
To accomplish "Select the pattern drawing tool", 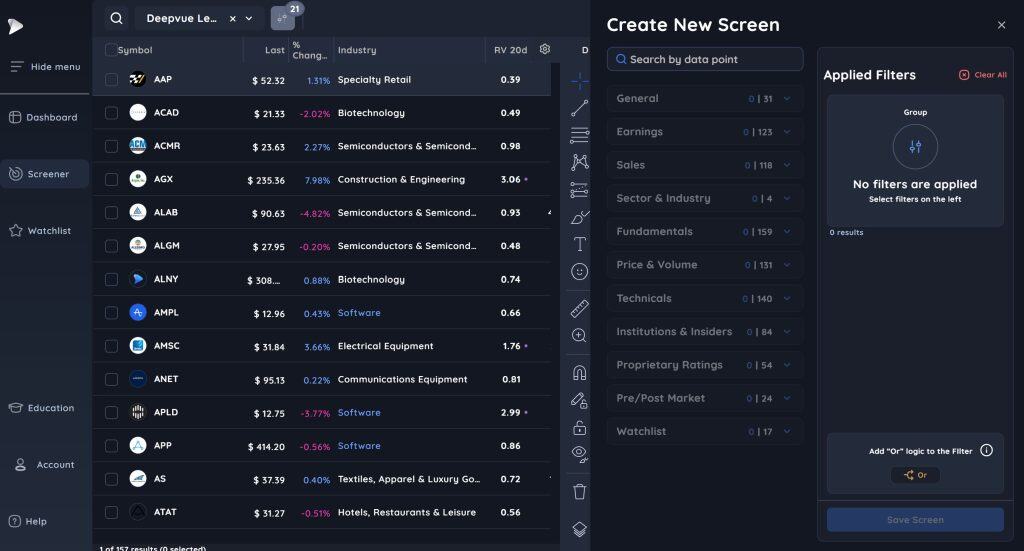I will 579,162.
